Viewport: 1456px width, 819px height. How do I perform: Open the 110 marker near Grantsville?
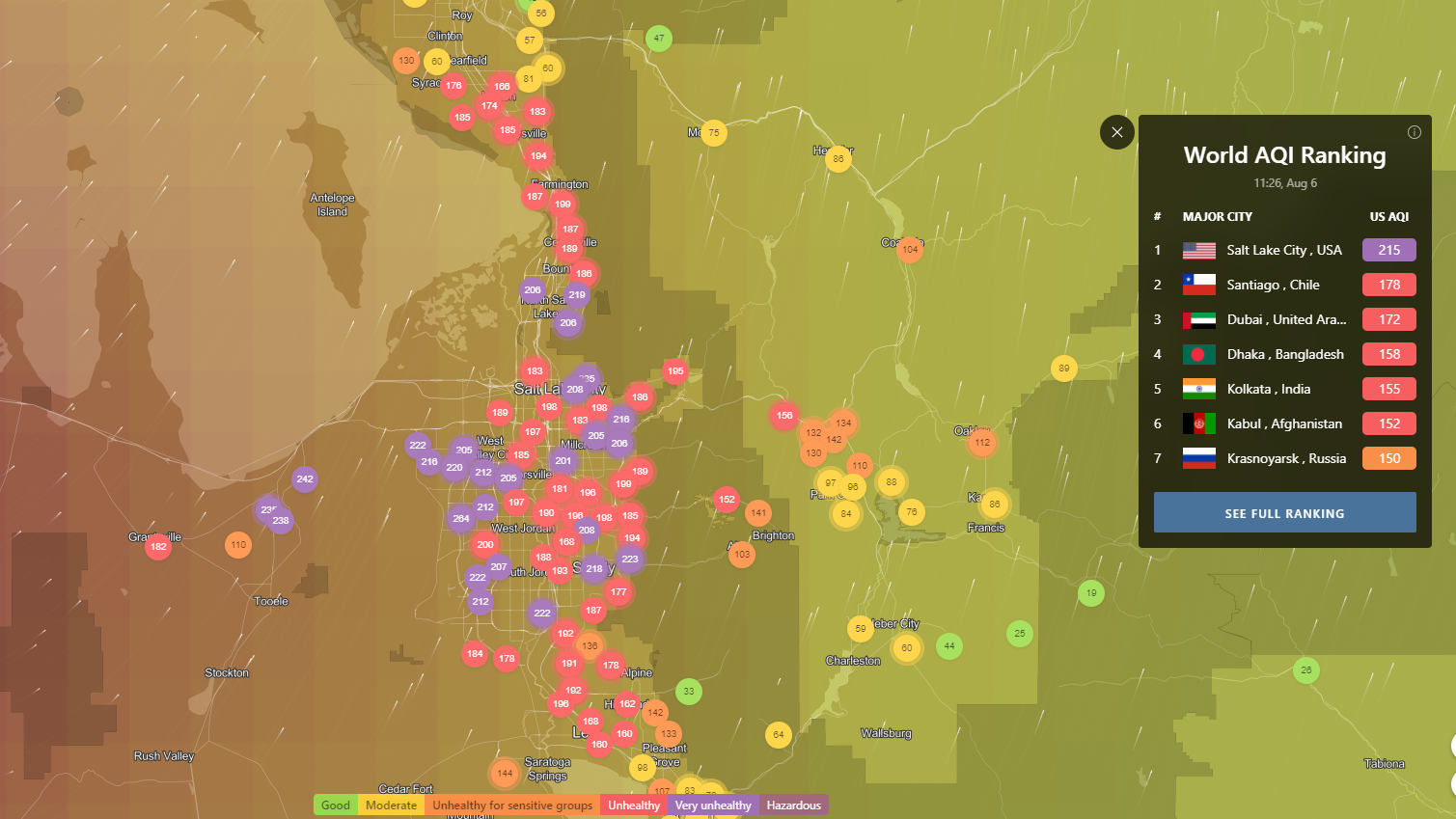[x=238, y=545]
